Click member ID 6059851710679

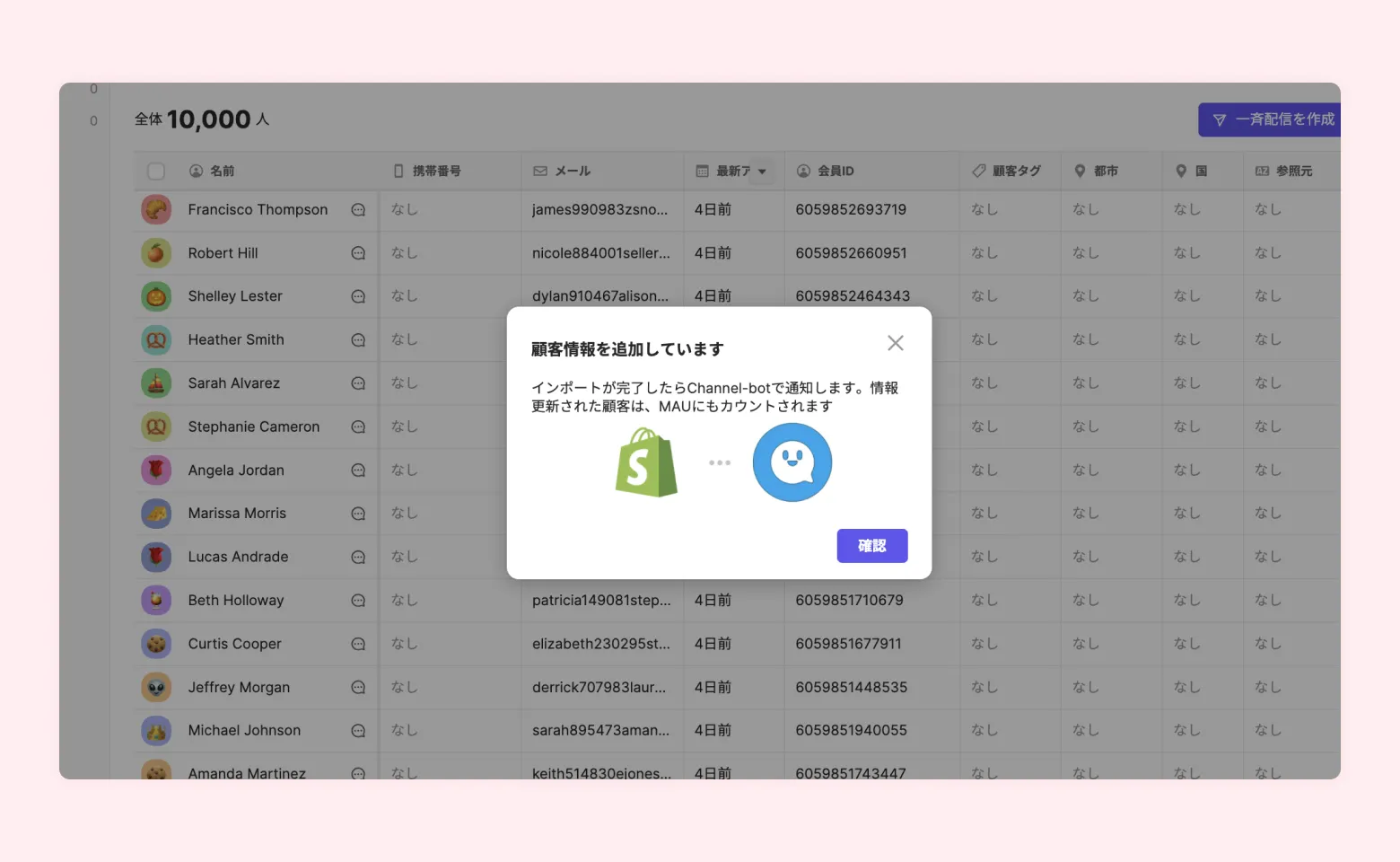point(849,600)
